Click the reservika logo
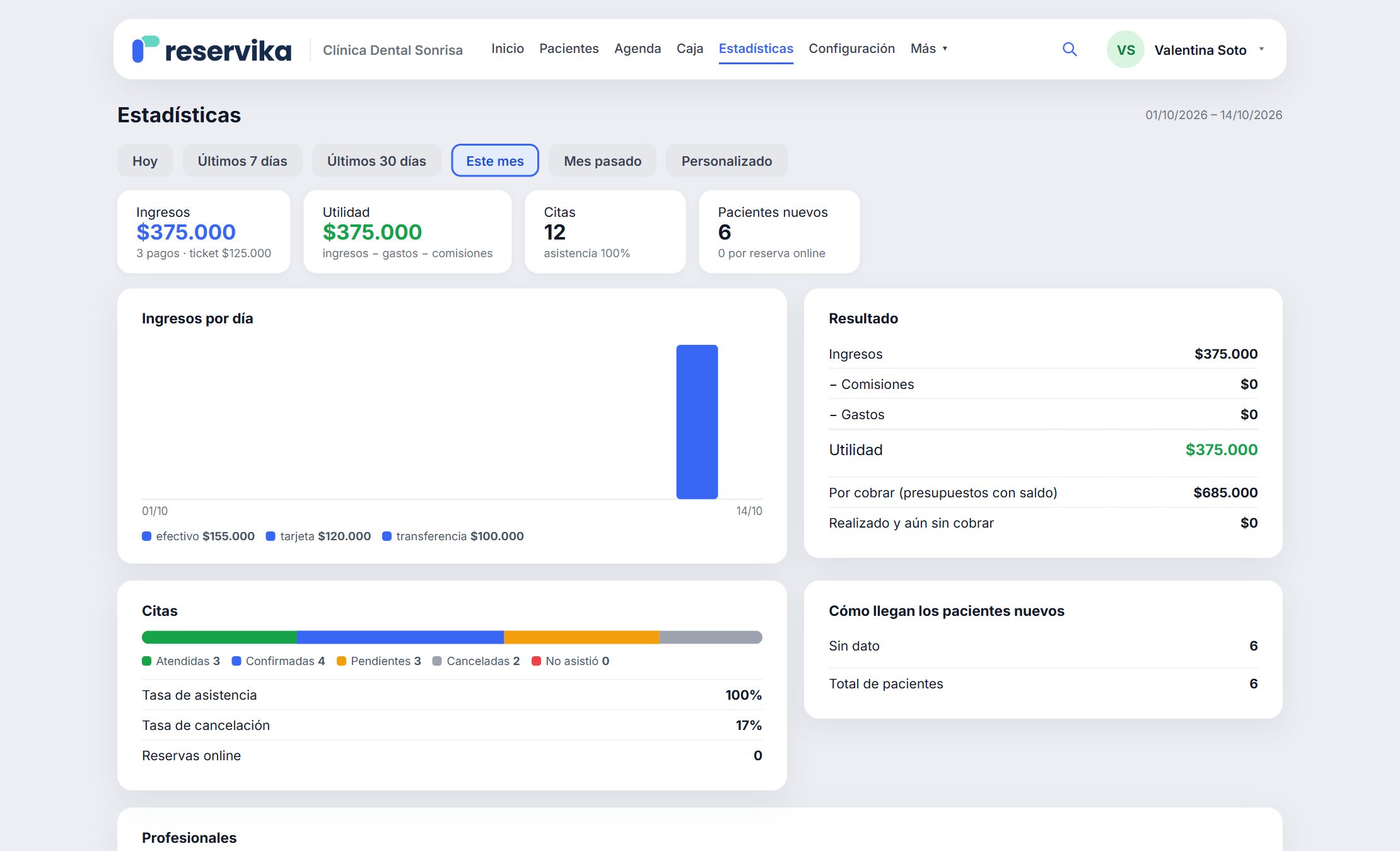Image resolution: width=1400 pixels, height=851 pixels. pyautogui.click(x=212, y=49)
